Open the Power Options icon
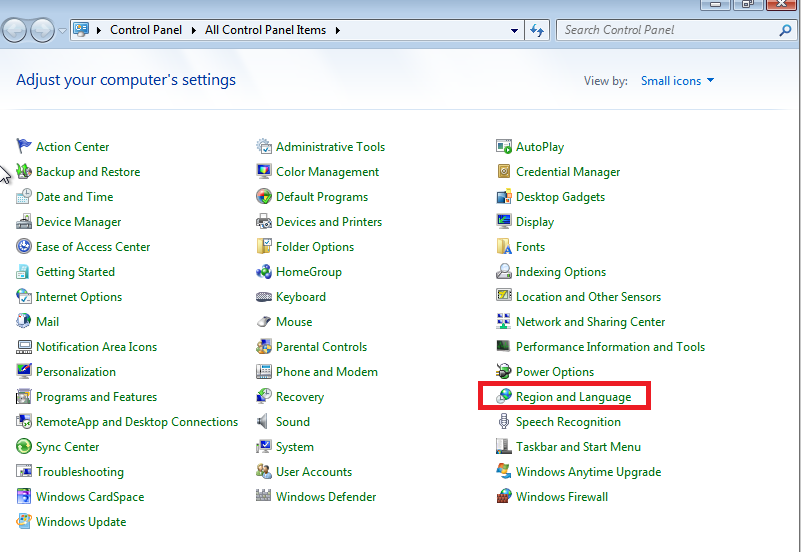 coord(505,372)
